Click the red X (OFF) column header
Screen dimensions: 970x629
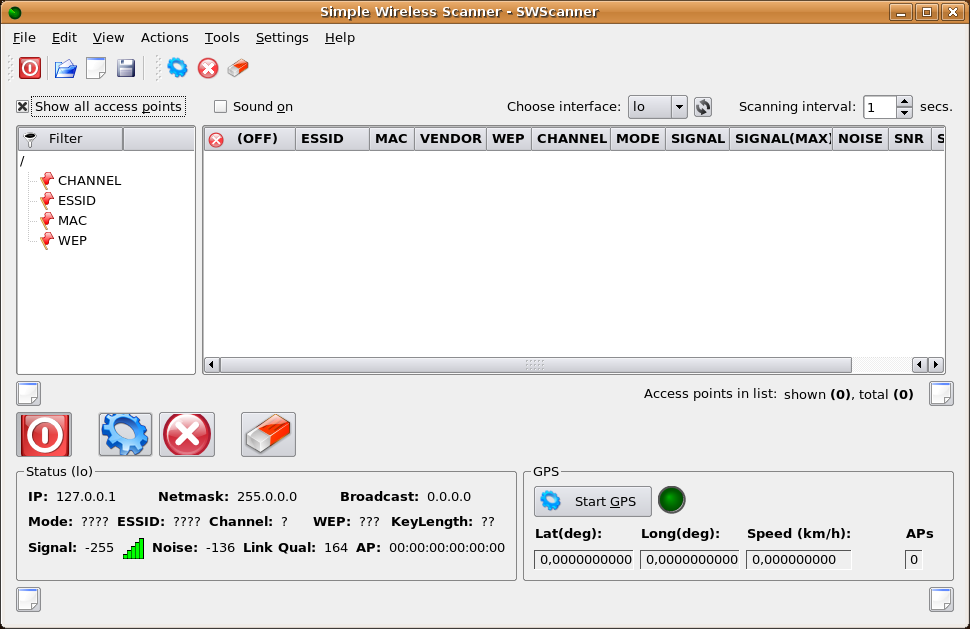pos(249,139)
